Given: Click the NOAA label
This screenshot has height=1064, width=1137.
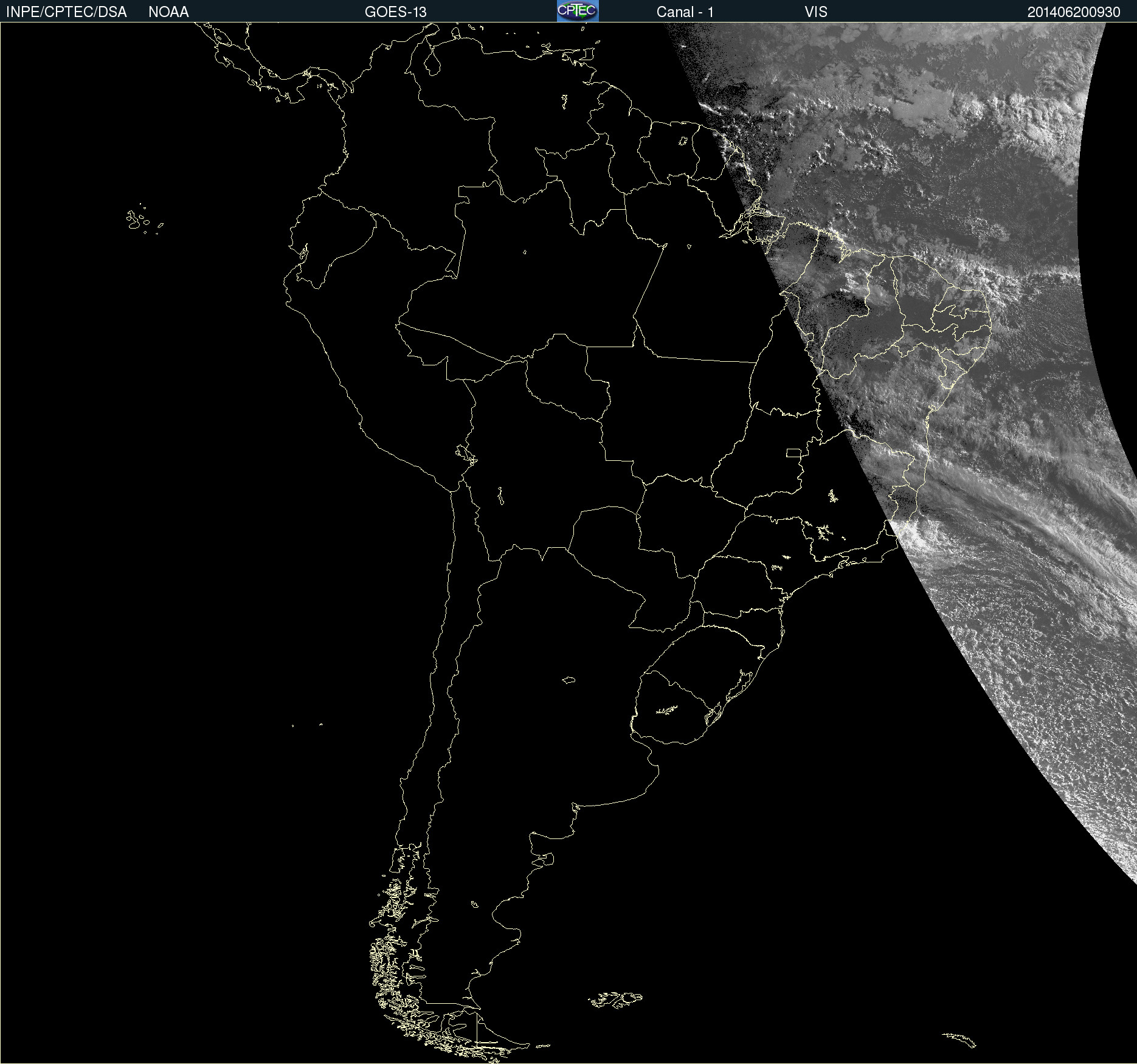Looking at the screenshot, I should pyautogui.click(x=168, y=12).
